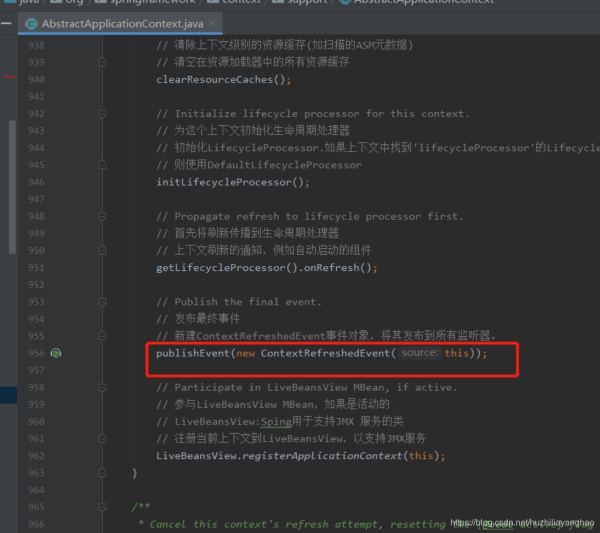Click the 'this' argument on line 962
Image resolution: width=600 pixels, height=533 pixels.
pos(421,456)
